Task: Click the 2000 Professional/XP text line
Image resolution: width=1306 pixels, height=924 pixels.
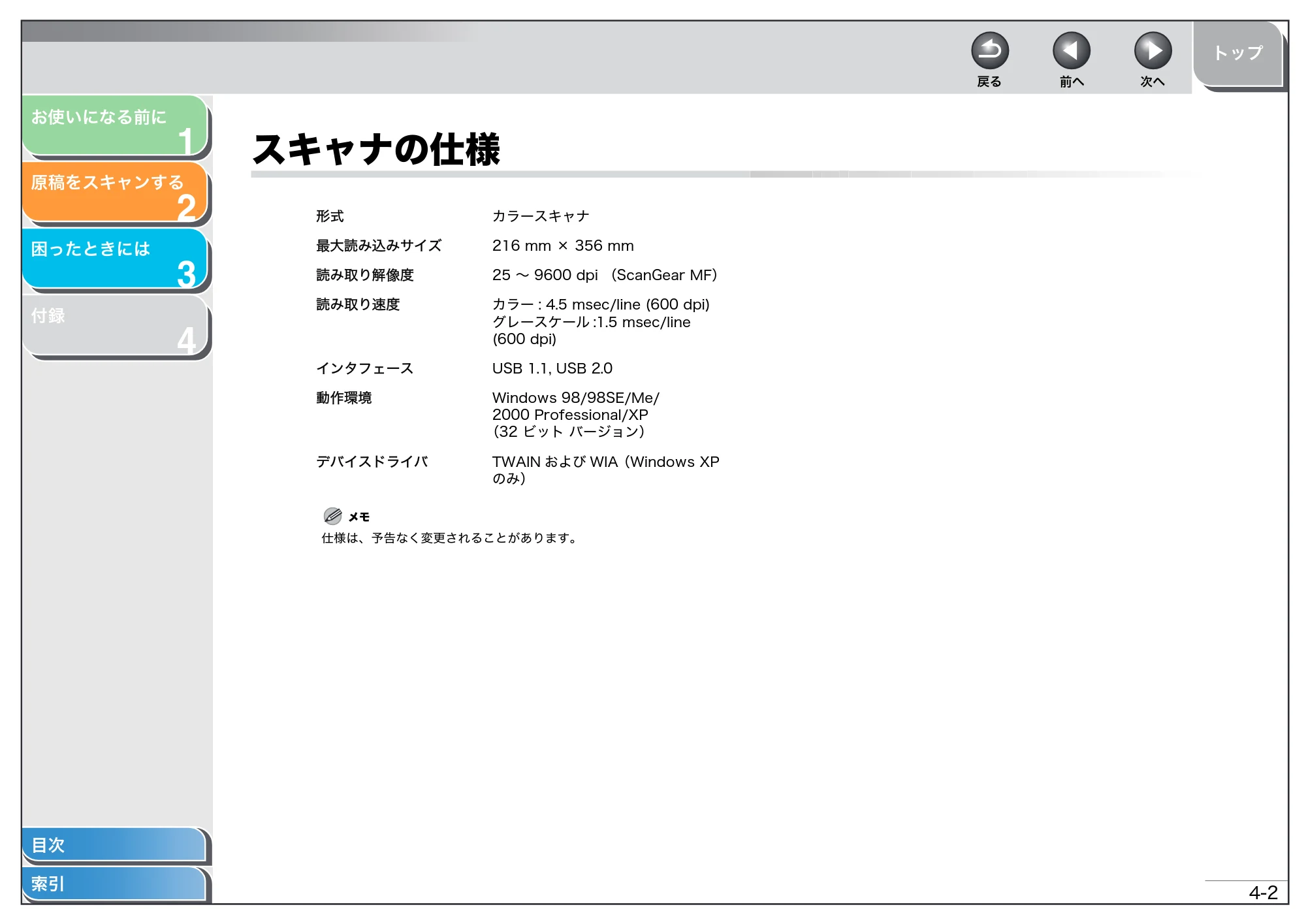Action: [x=570, y=415]
